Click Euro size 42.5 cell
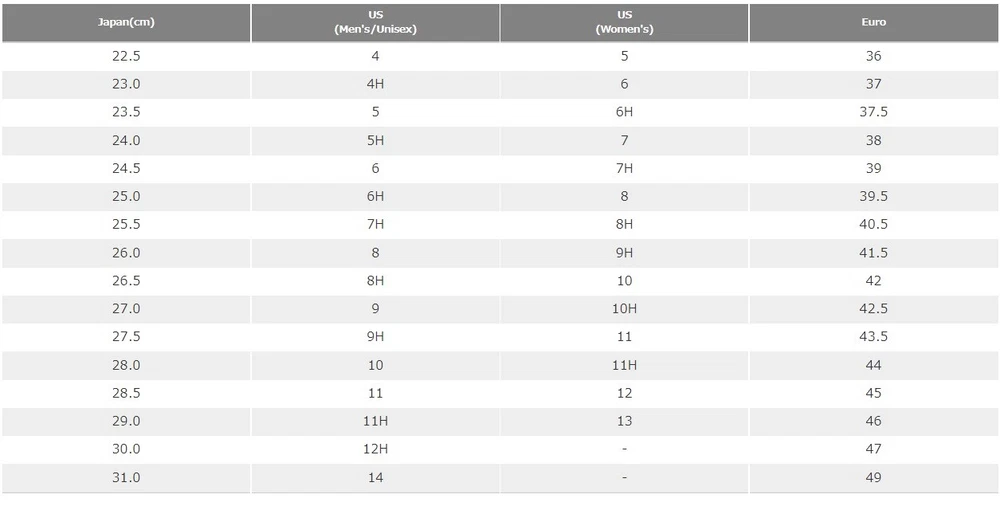The height and width of the screenshot is (506, 1000). click(x=873, y=309)
